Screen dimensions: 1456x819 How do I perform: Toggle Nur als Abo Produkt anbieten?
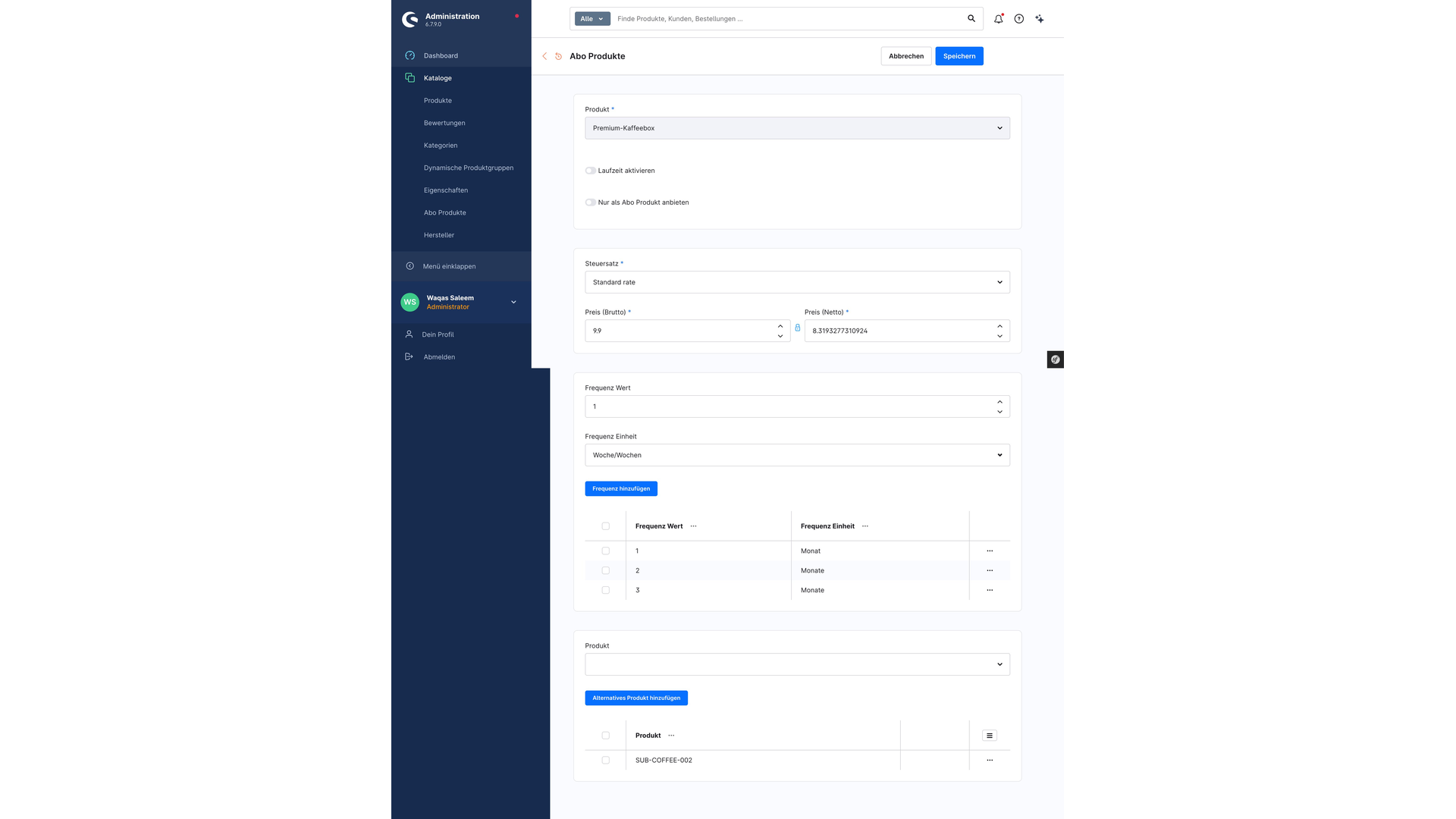(x=590, y=202)
